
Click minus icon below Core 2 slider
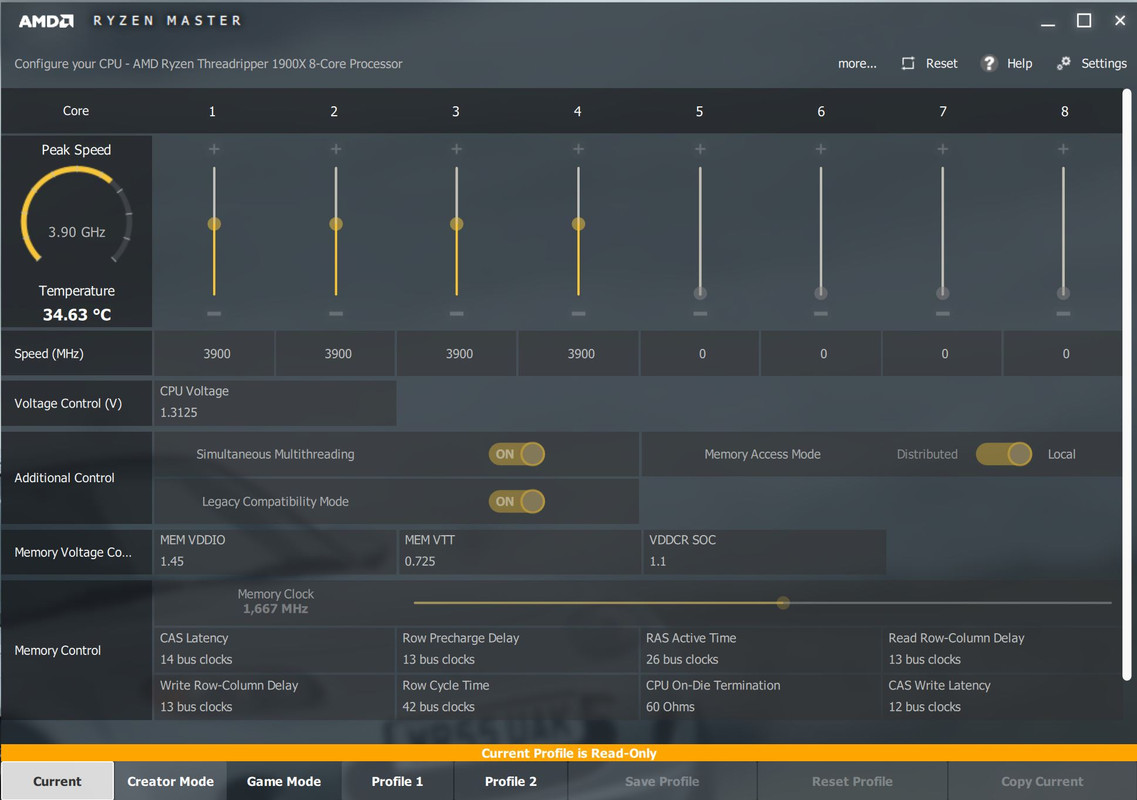click(336, 313)
